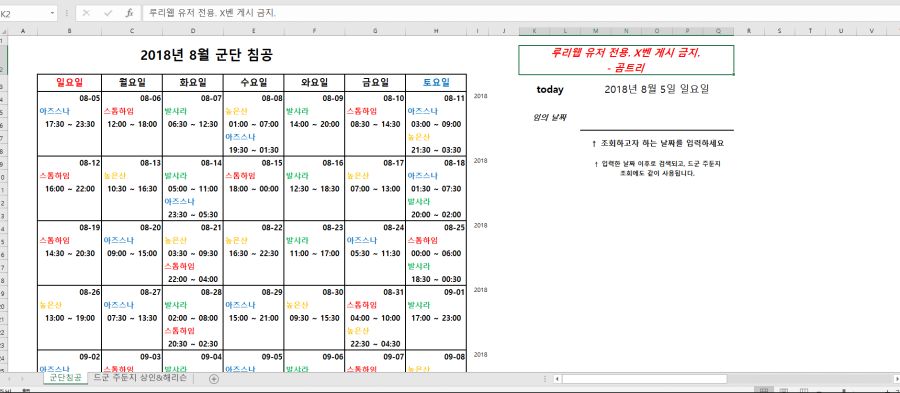Viewport: 900px width, 393px height.
Task: Select column H header
Action: coord(436,31)
